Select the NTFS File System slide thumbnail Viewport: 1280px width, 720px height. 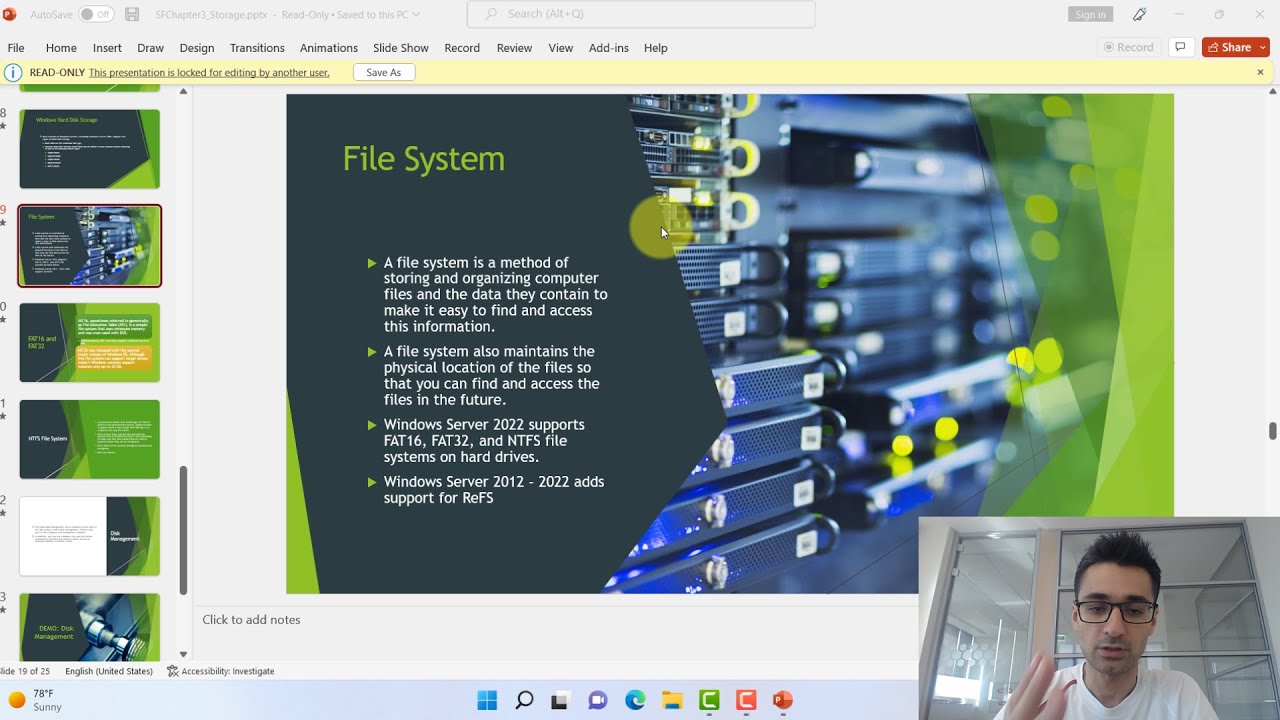coord(89,439)
